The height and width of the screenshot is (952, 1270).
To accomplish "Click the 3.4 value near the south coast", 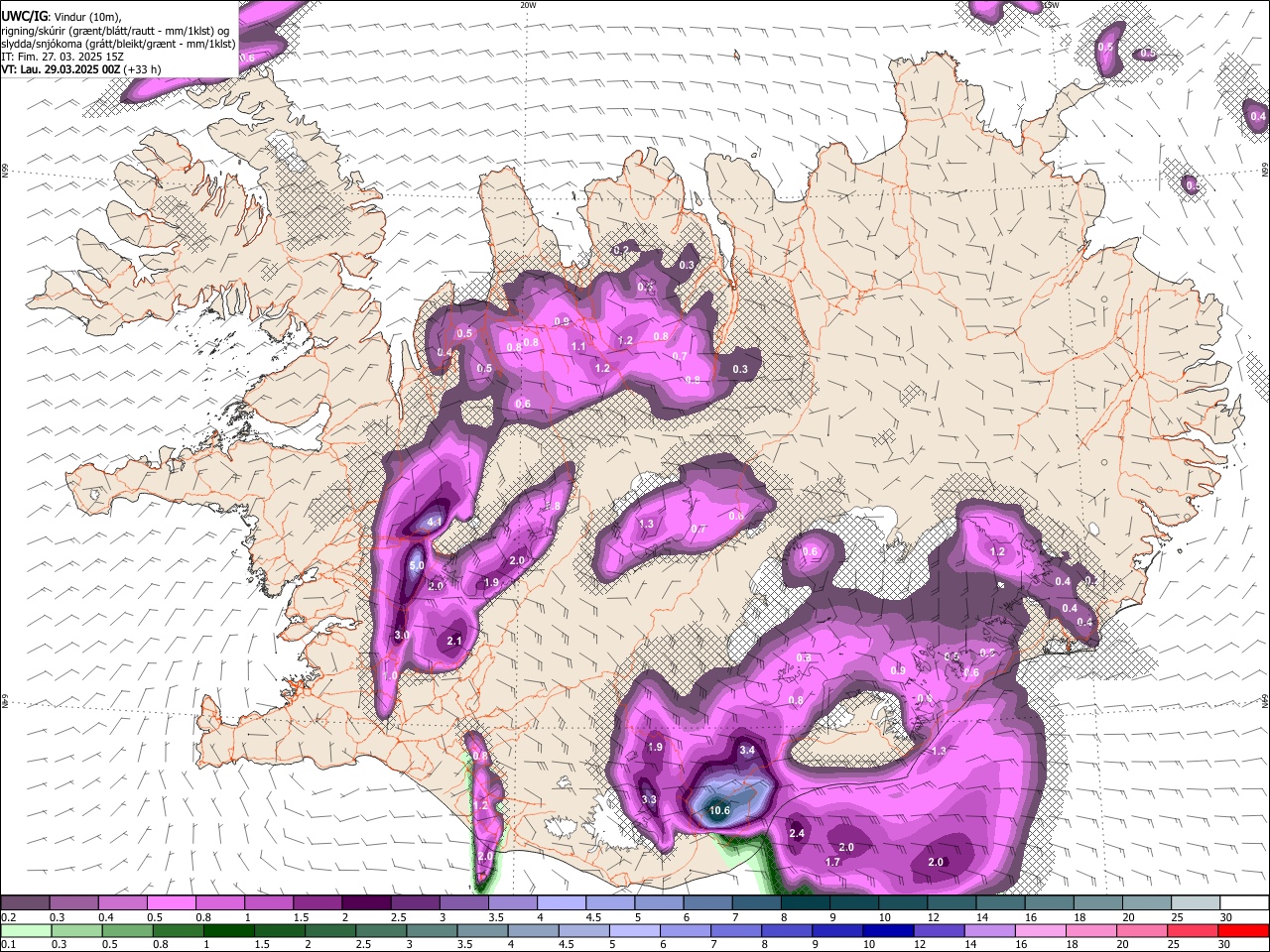I will click(747, 751).
